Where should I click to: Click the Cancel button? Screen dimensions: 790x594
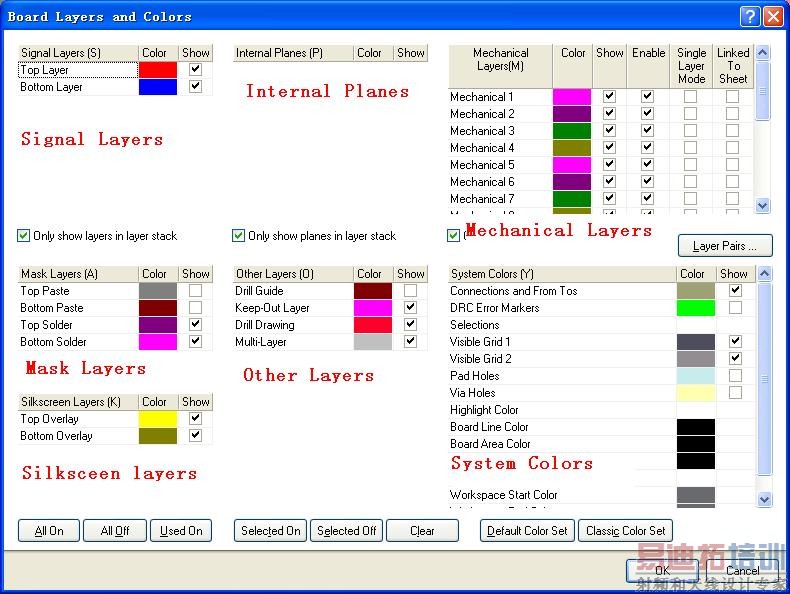743,570
